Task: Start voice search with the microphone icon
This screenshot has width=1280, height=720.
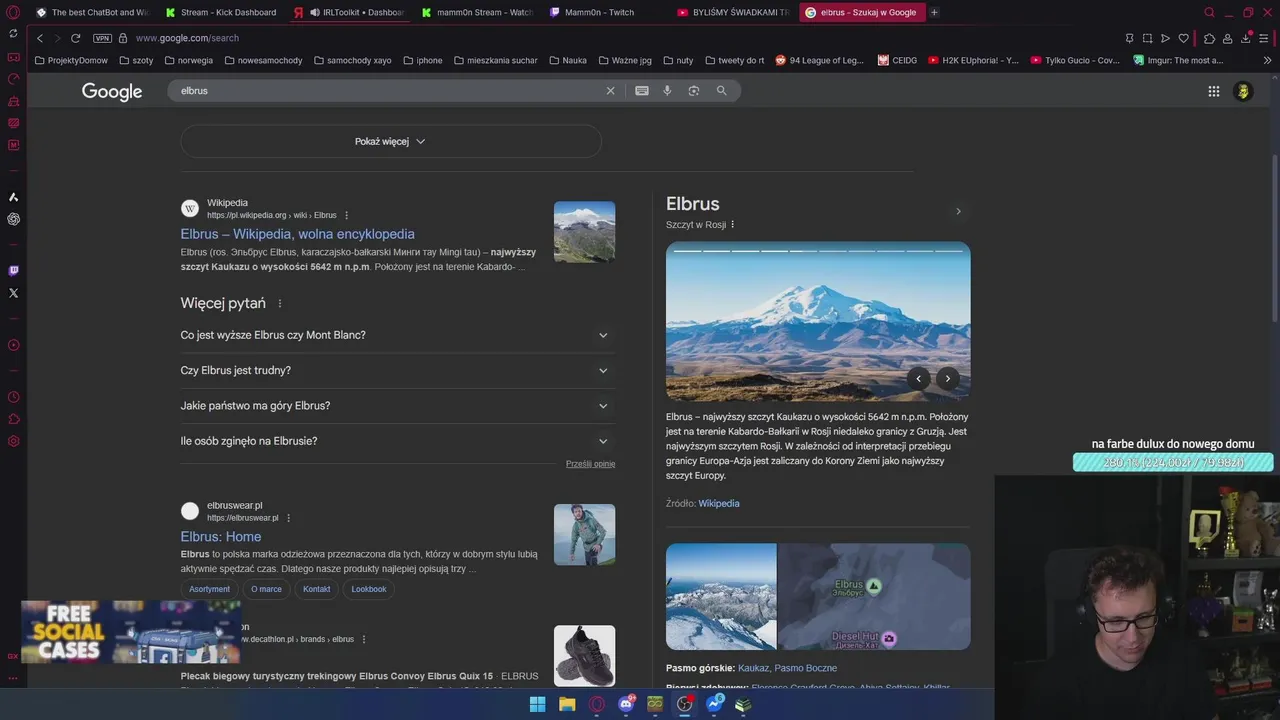Action: click(667, 91)
